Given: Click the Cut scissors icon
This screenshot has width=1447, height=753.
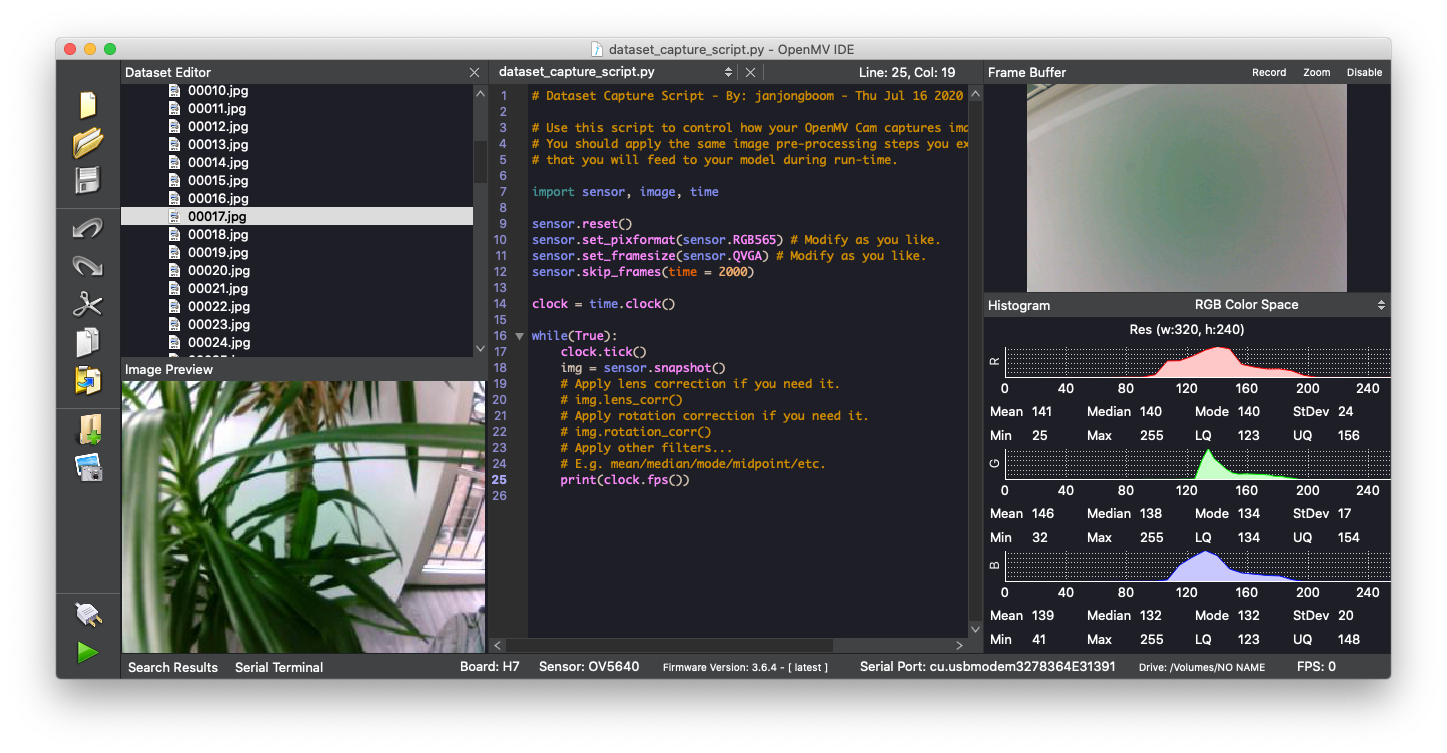Looking at the screenshot, I should [x=88, y=304].
